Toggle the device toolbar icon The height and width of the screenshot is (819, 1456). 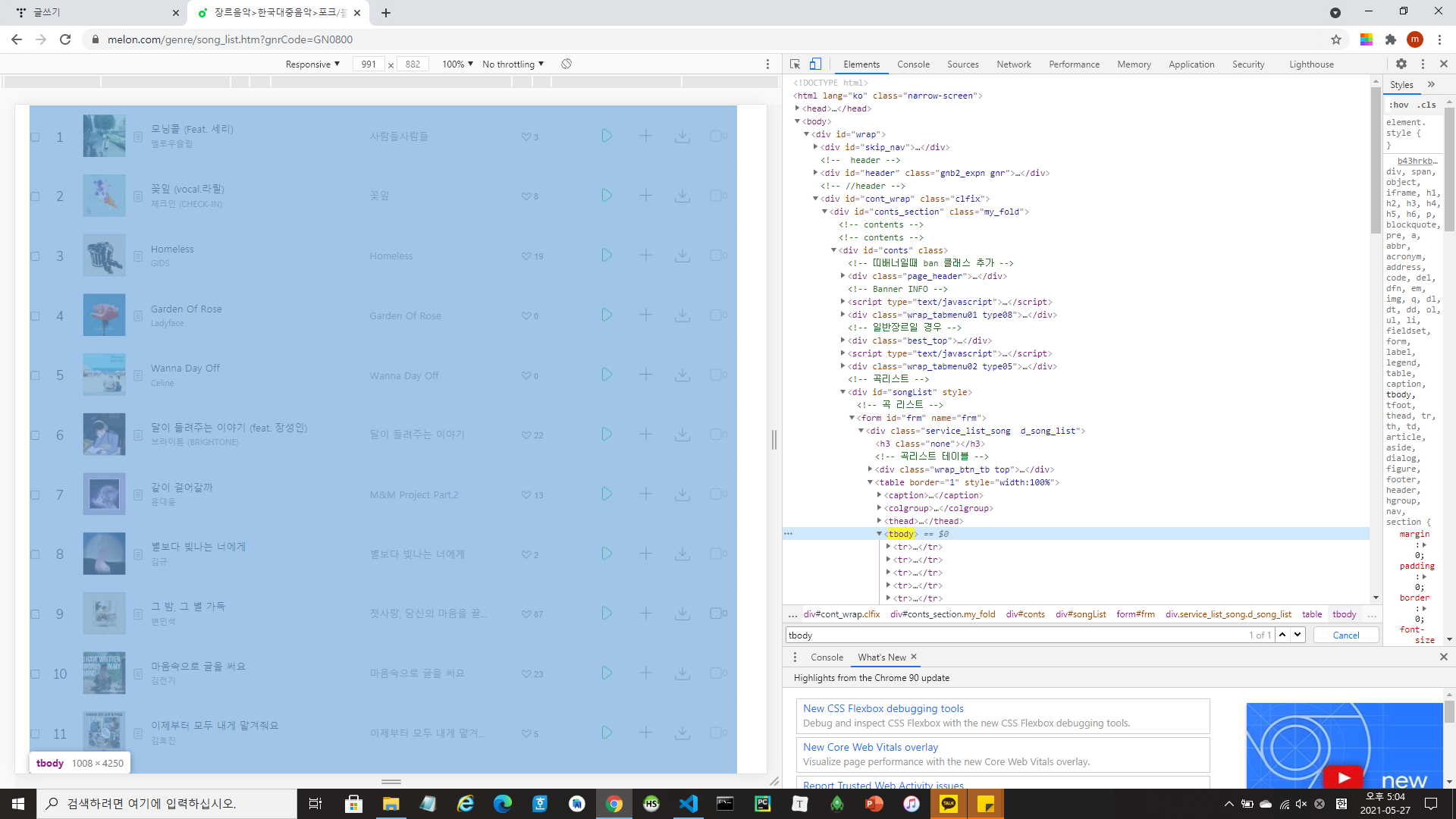pos(815,64)
